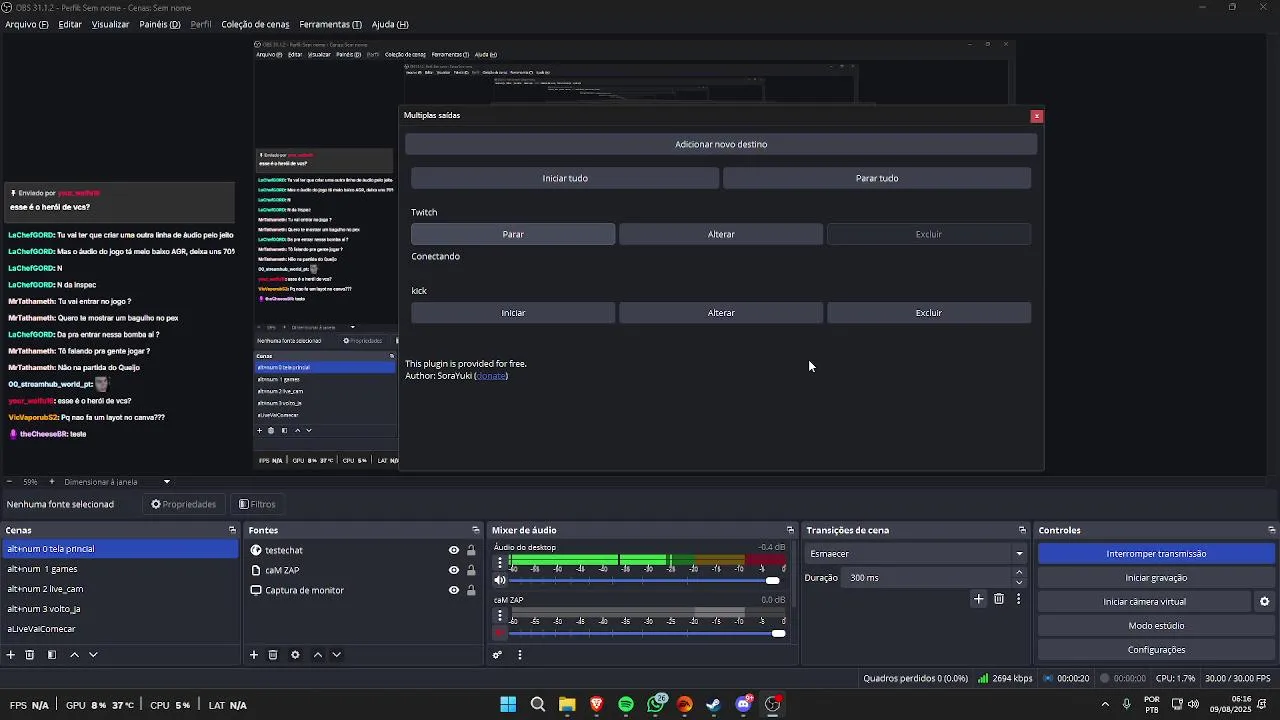The height and width of the screenshot is (720, 1280).
Task: Move scene up with arrow icon
Action: click(74, 655)
